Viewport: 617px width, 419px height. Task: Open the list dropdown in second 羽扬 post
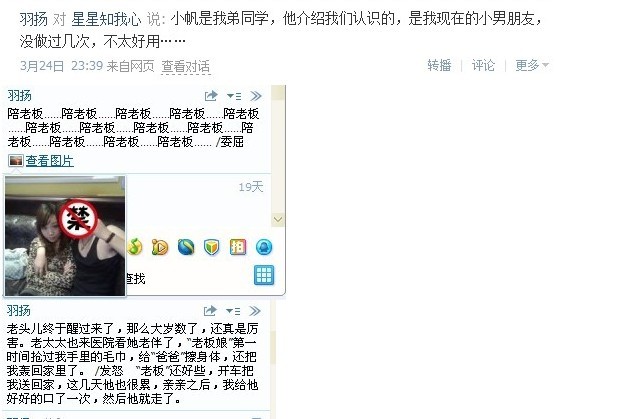tap(233, 311)
